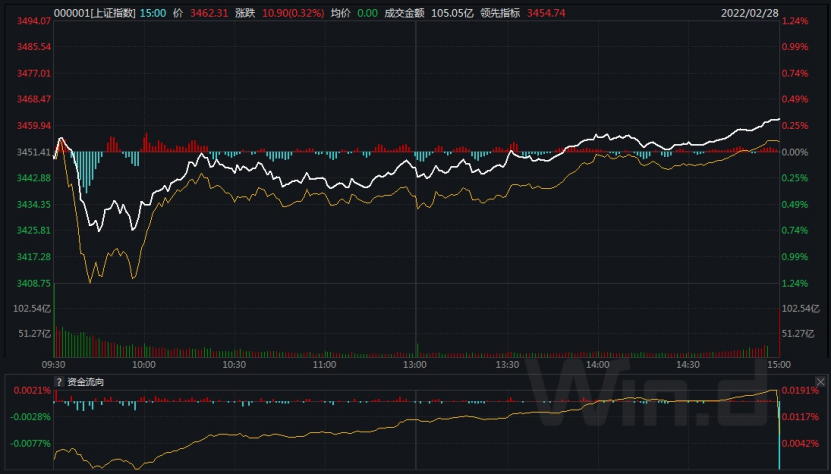Click the left 51.27亿 volume axis label
Screen dimensions: 831x475
[x=34, y=333]
